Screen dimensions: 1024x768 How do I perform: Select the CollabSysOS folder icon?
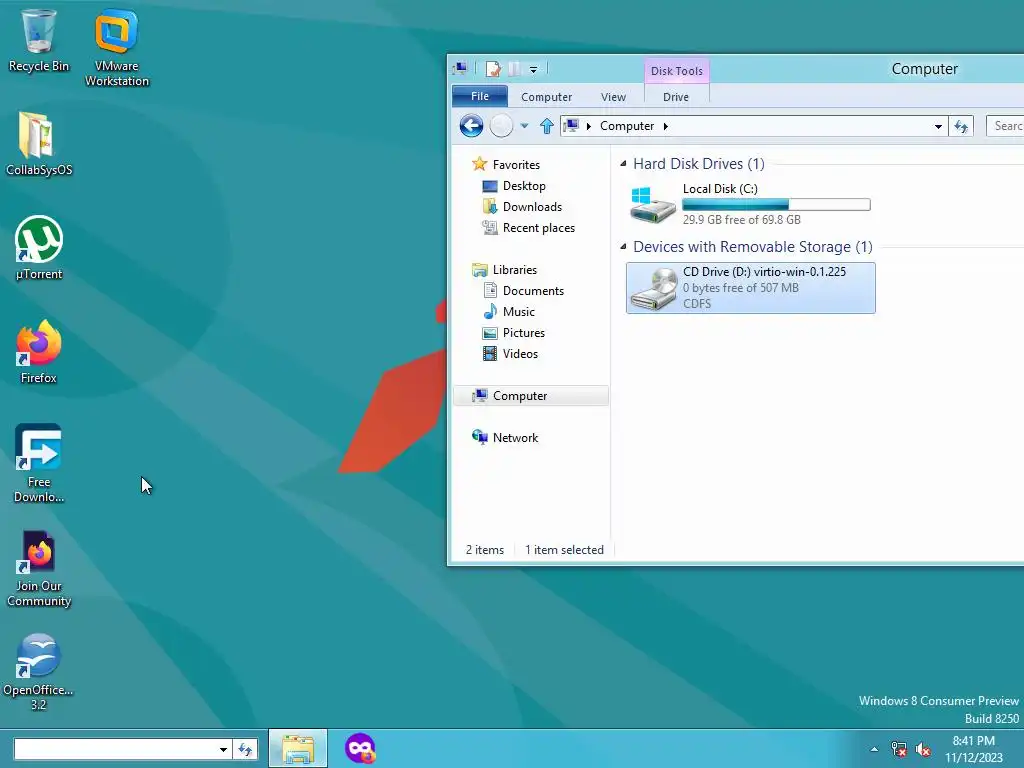(39, 144)
